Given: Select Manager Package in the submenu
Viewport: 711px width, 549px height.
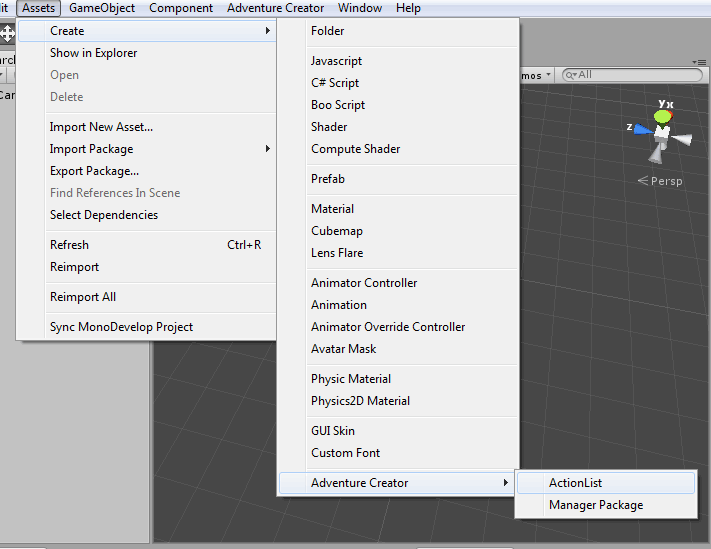Looking at the screenshot, I should [606, 505].
